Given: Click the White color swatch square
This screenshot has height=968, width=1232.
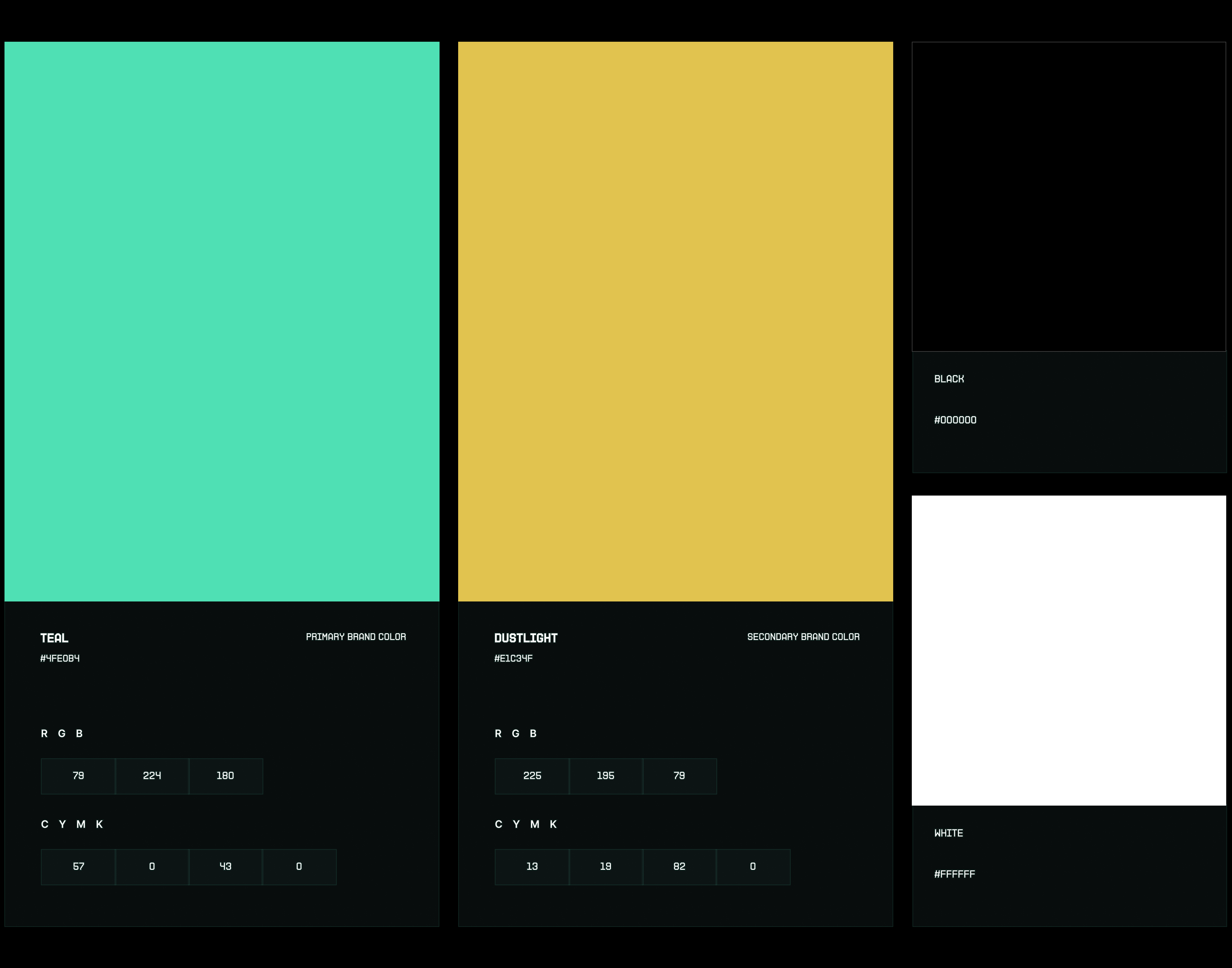Looking at the screenshot, I should (1068, 650).
